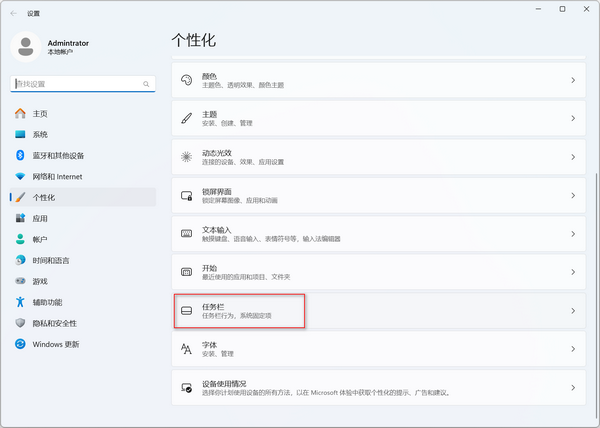
Task: Select 网络和 Internet in sidebar
Action: (83, 176)
